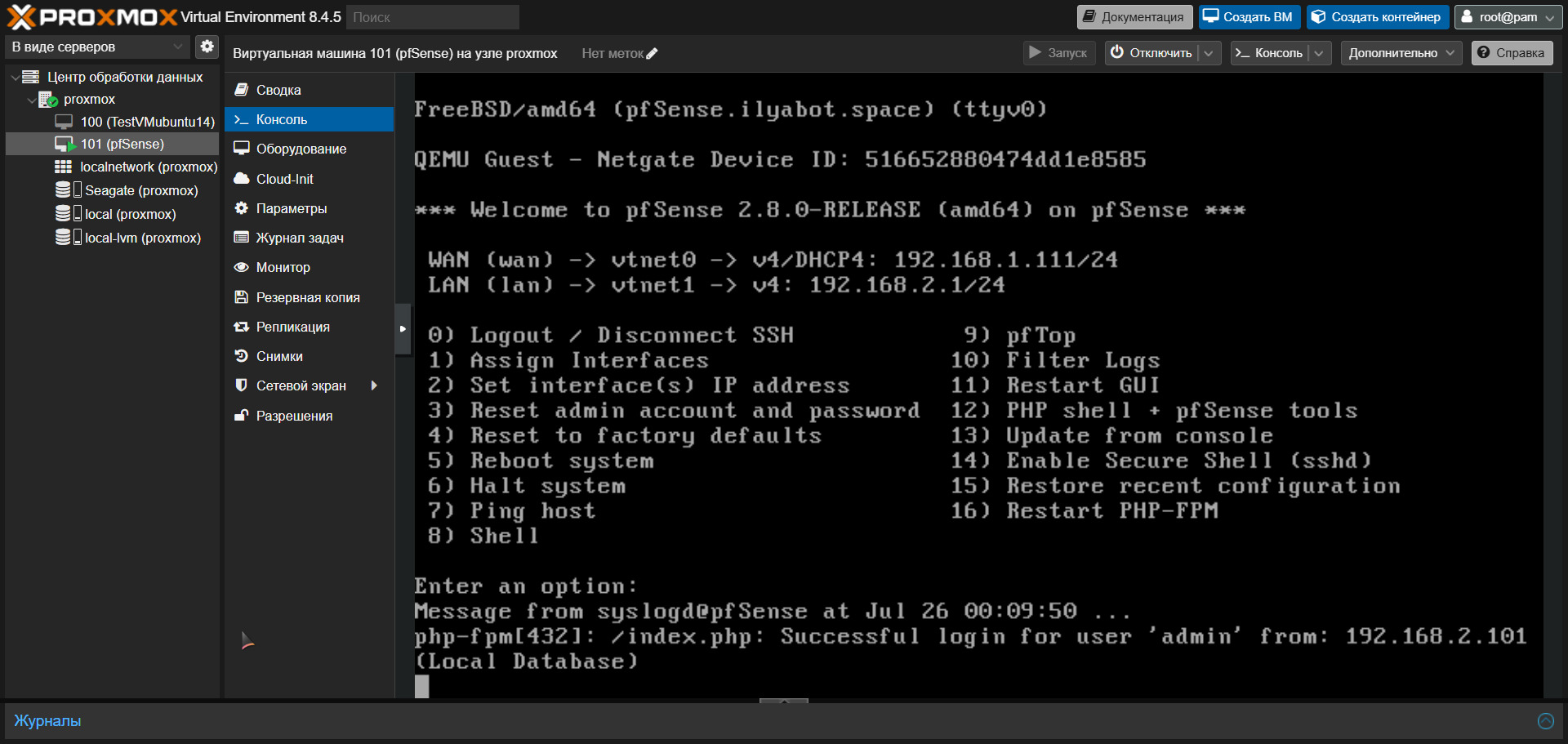The height and width of the screenshot is (744, 1568).
Task: Select Seagate (proxmox) storage
Action: click(x=112, y=190)
